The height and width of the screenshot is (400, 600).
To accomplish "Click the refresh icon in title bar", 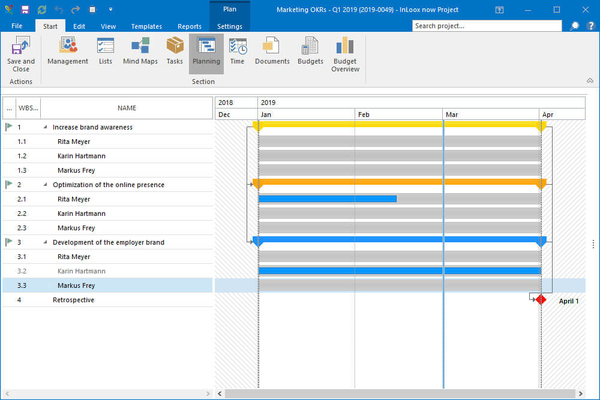I will pyautogui.click(x=42, y=10).
